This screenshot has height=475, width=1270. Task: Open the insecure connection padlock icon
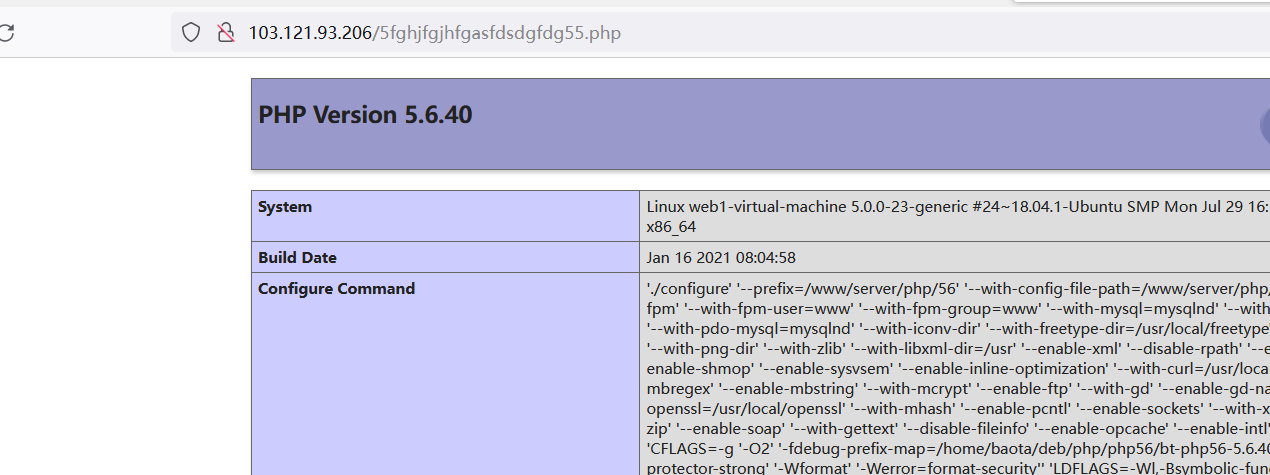tap(226, 33)
